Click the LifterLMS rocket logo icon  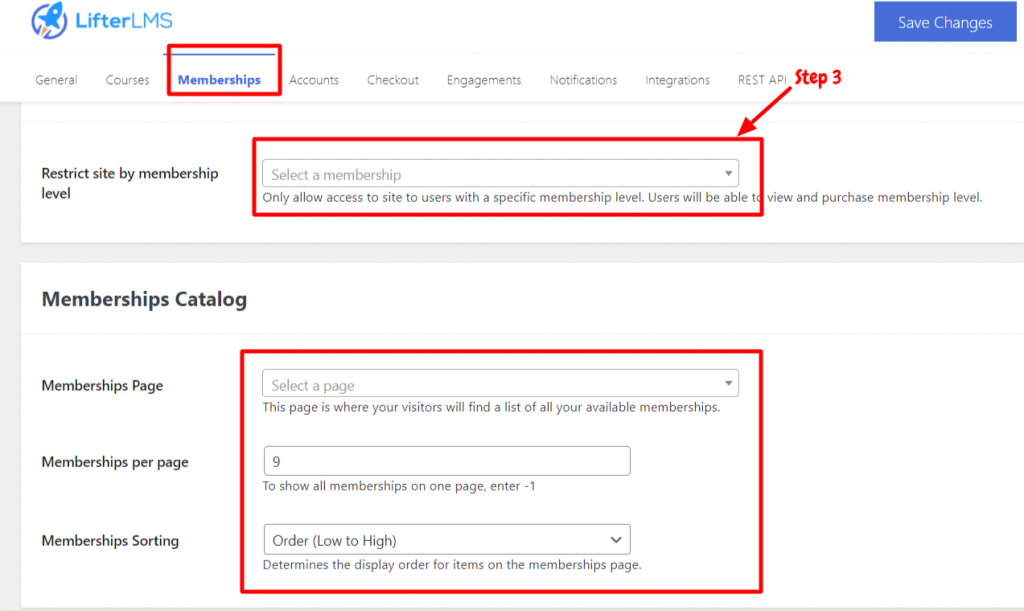49,20
